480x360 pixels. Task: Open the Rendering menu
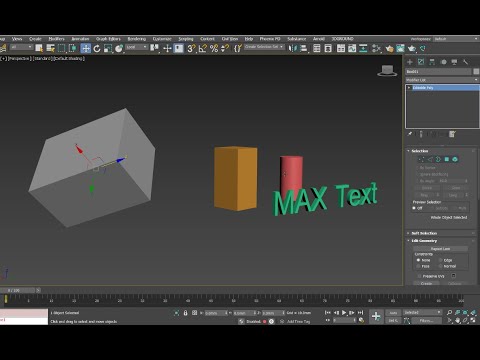coord(137,39)
